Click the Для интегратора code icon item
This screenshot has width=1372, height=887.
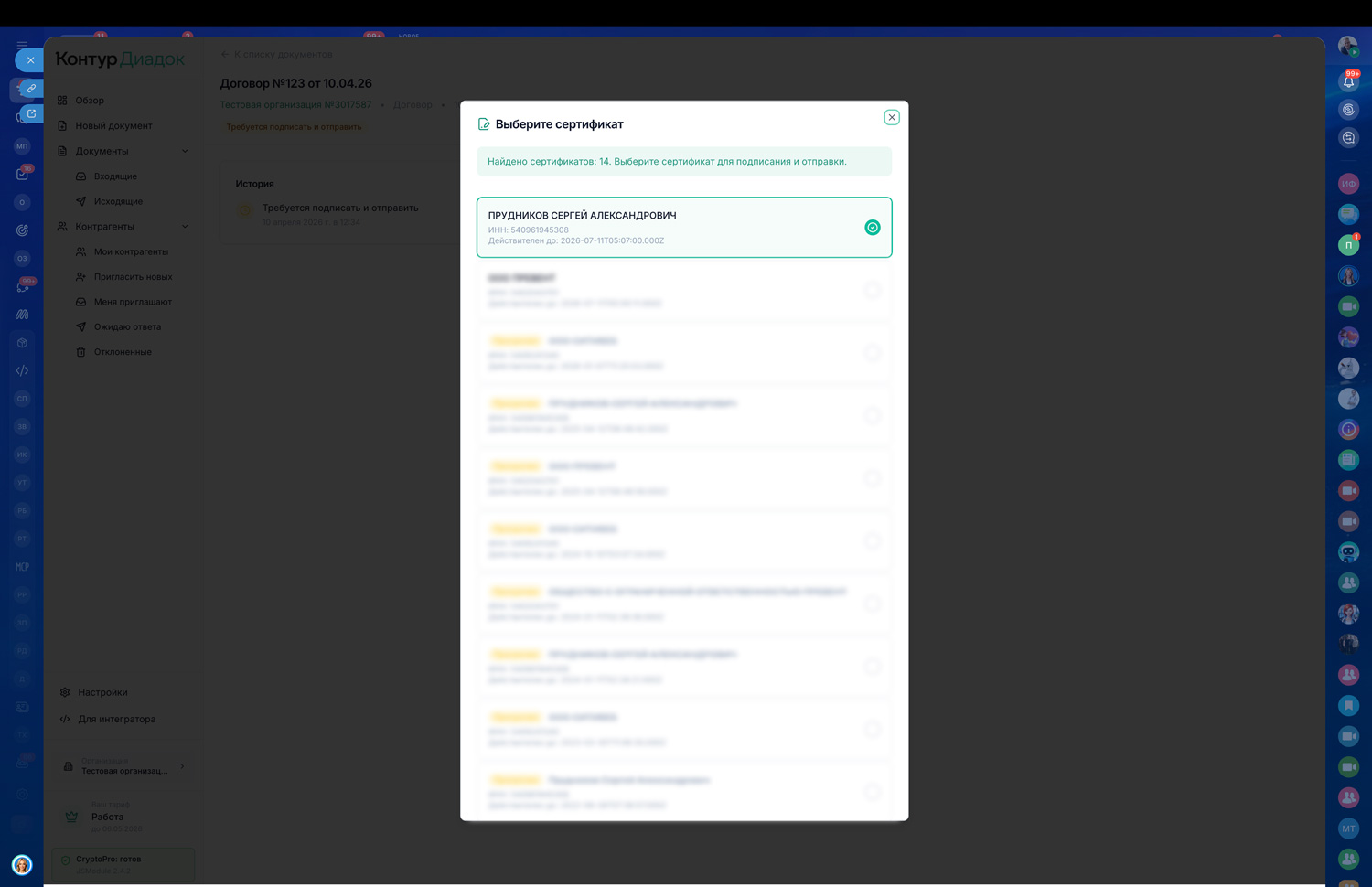click(115, 719)
